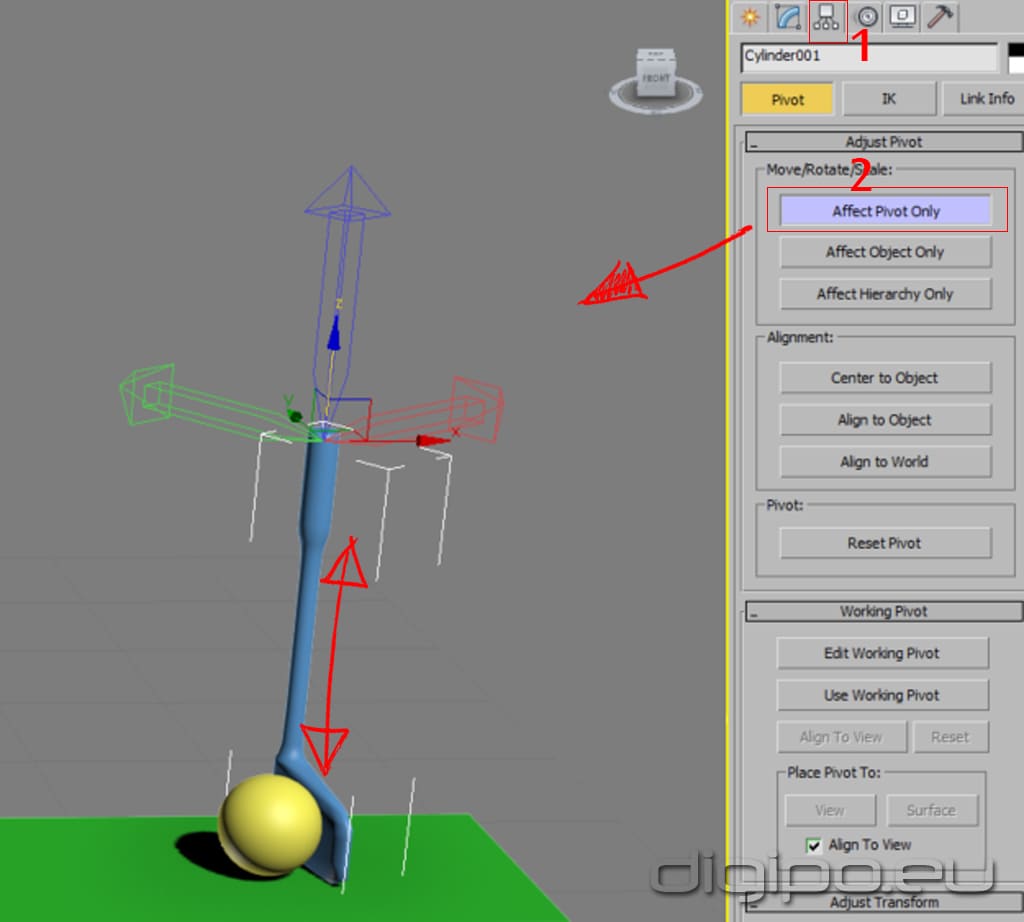Screen dimensions: 1024x922
Task: Select the Hierarchy panel icon
Action: (827, 17)
